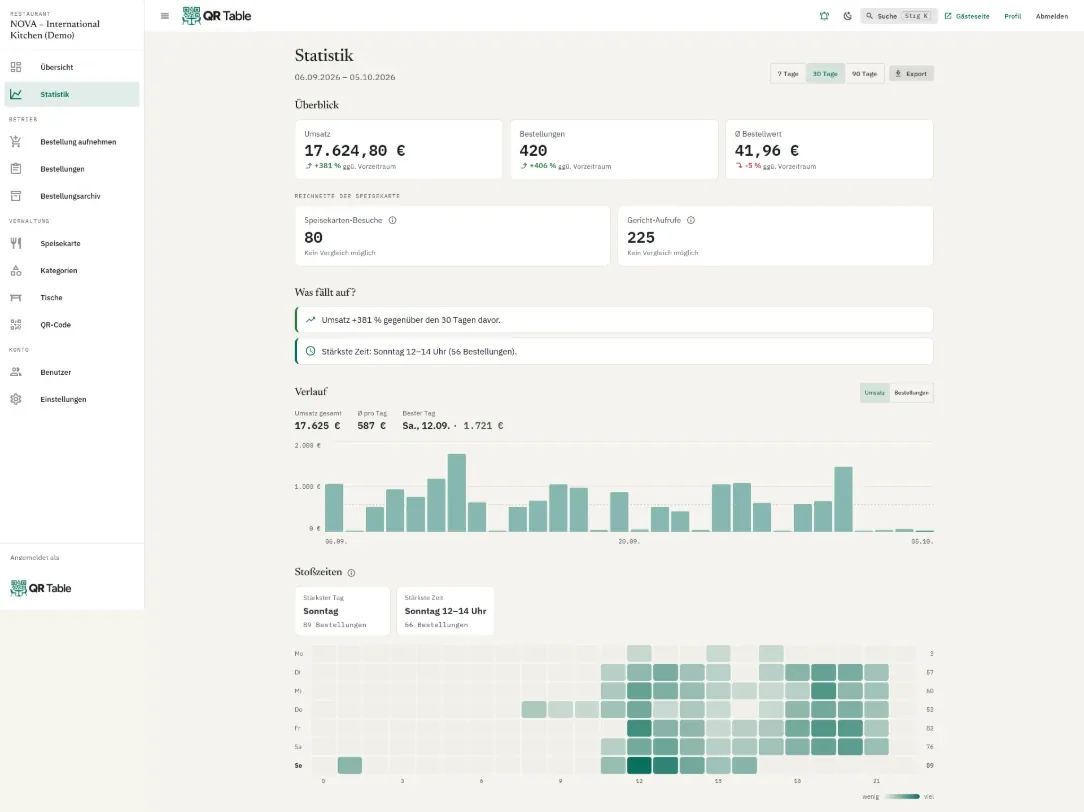Click the QR-Code icon in sidebar
The height and width of the screenshot is (812, 1084).
pos(16,325)
